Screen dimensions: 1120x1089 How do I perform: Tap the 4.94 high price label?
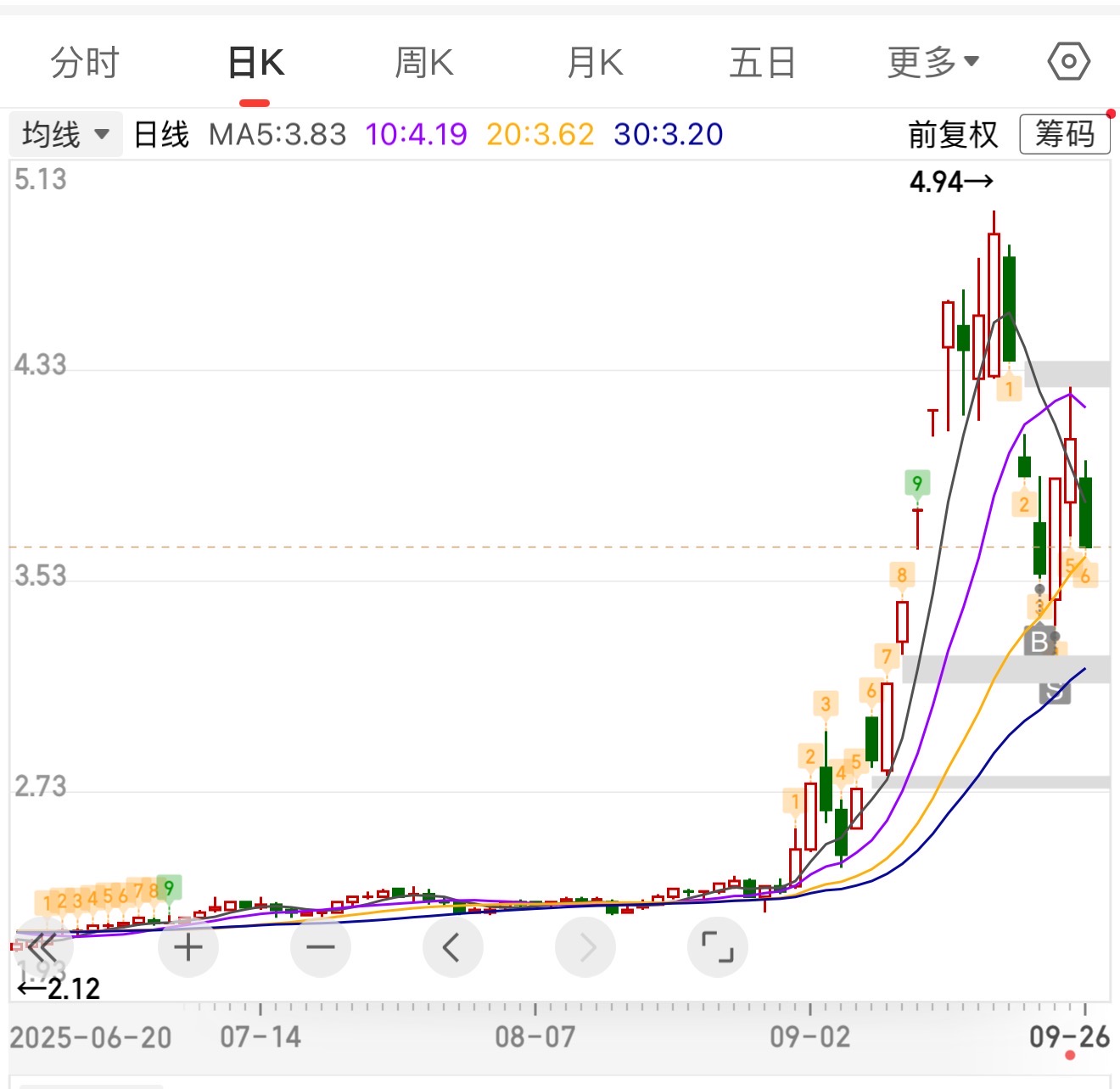(950, 182)
